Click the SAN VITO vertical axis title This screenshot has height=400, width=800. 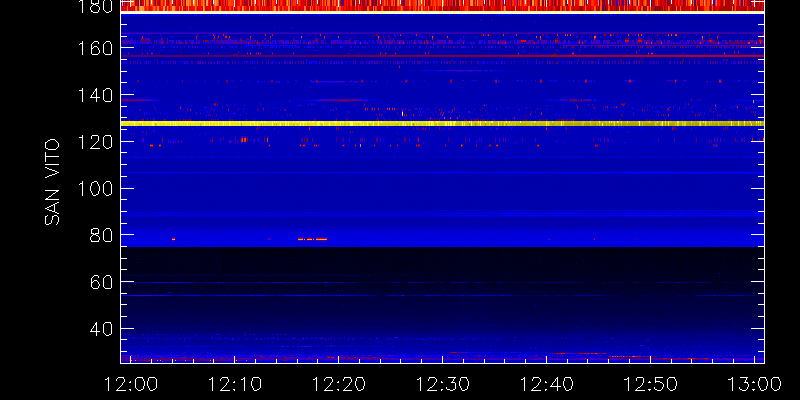click(x=52, y=182)
